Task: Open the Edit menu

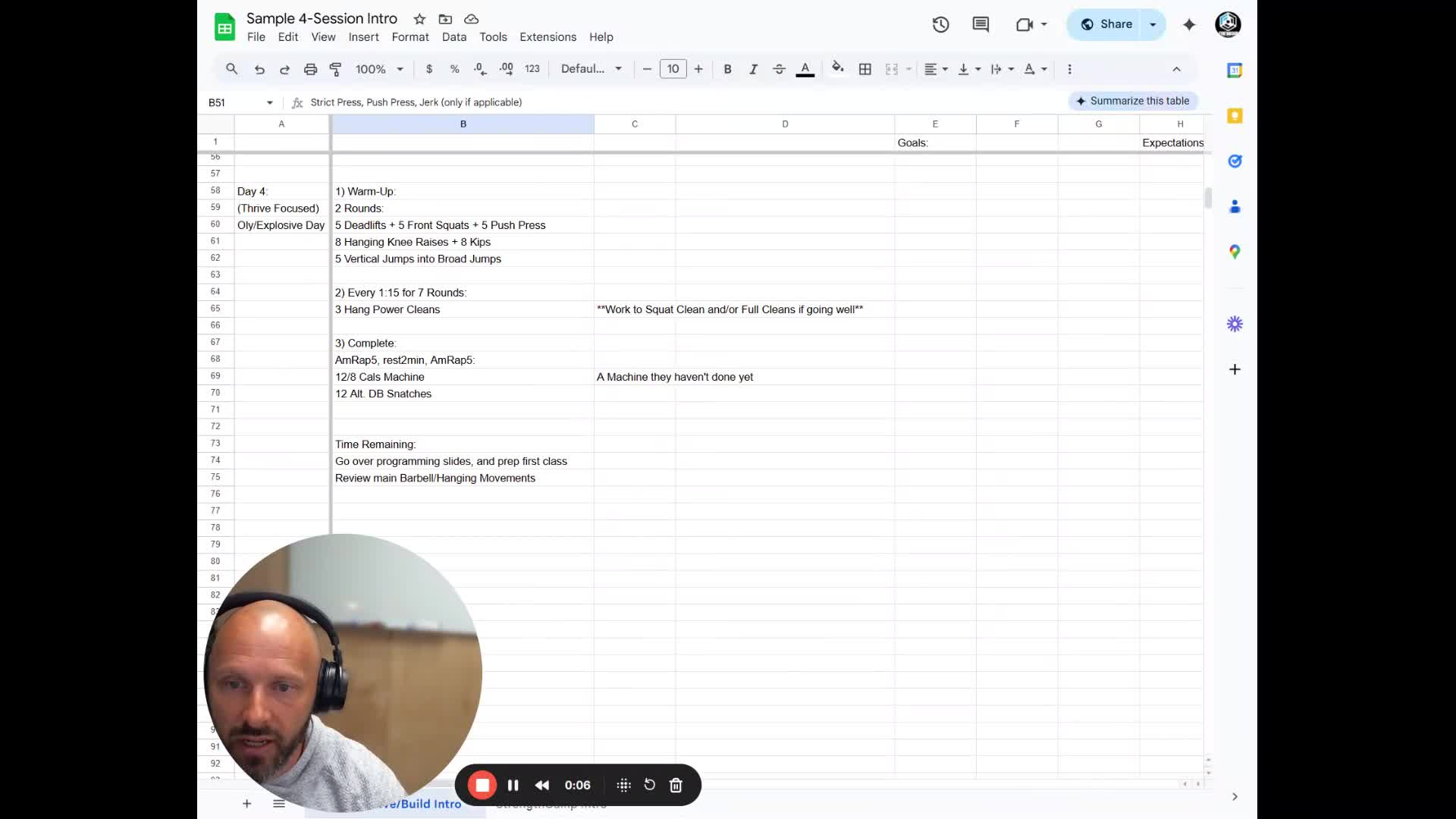Action: point(288,37)
